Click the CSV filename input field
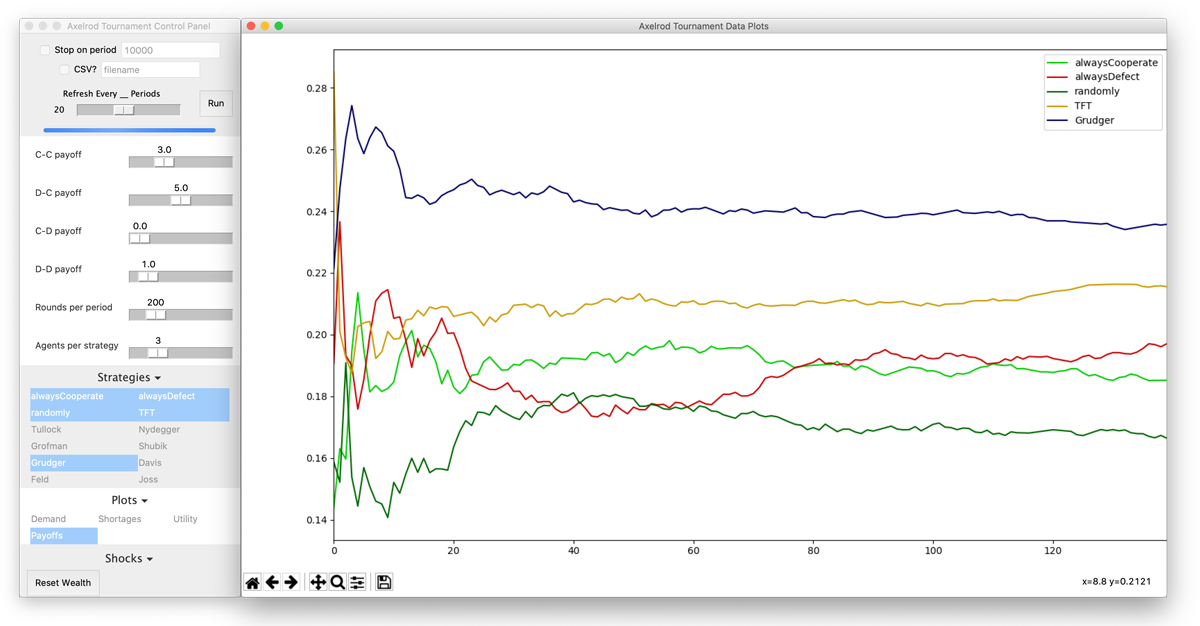This screenshot has width=1200, height=626. (150, 70)
